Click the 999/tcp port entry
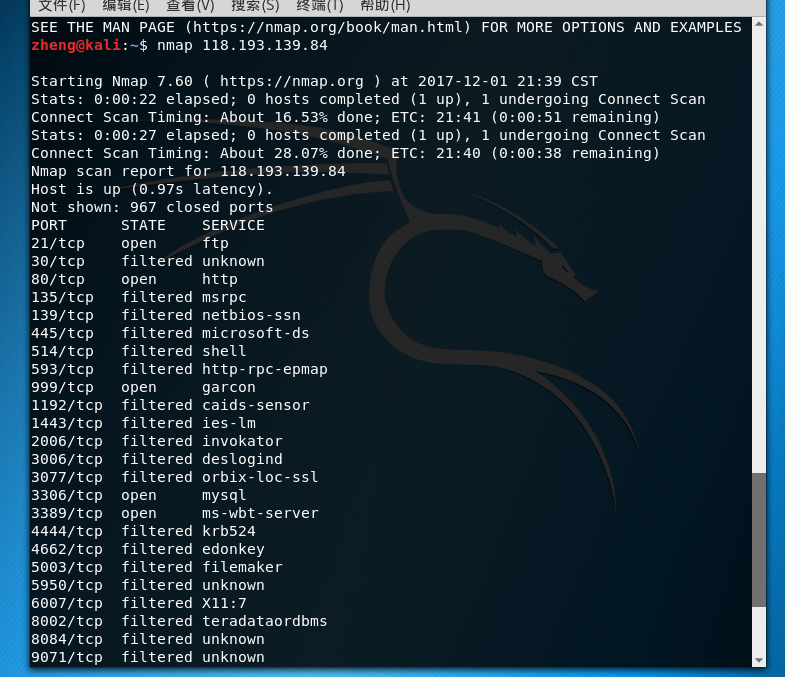Viewport: 785px width, 677px height. (x=62, y=388)
